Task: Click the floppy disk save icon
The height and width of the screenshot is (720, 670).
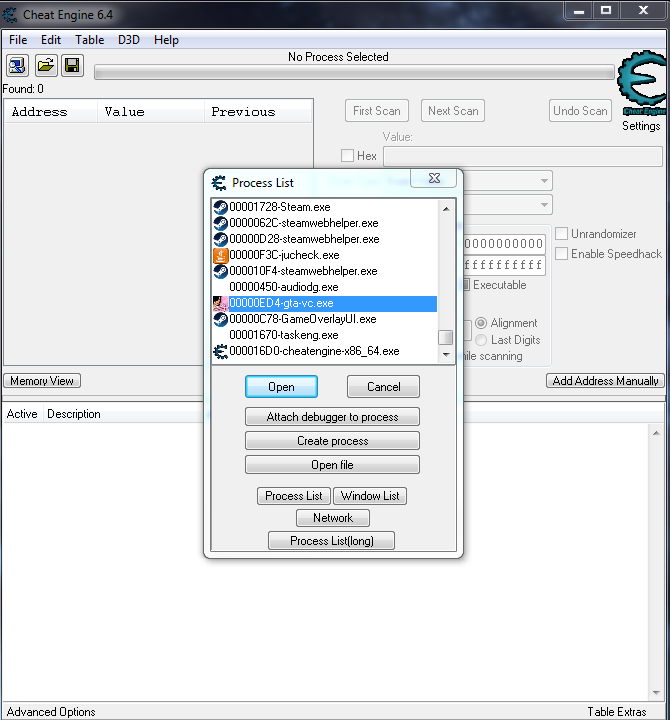Action: 73,66
